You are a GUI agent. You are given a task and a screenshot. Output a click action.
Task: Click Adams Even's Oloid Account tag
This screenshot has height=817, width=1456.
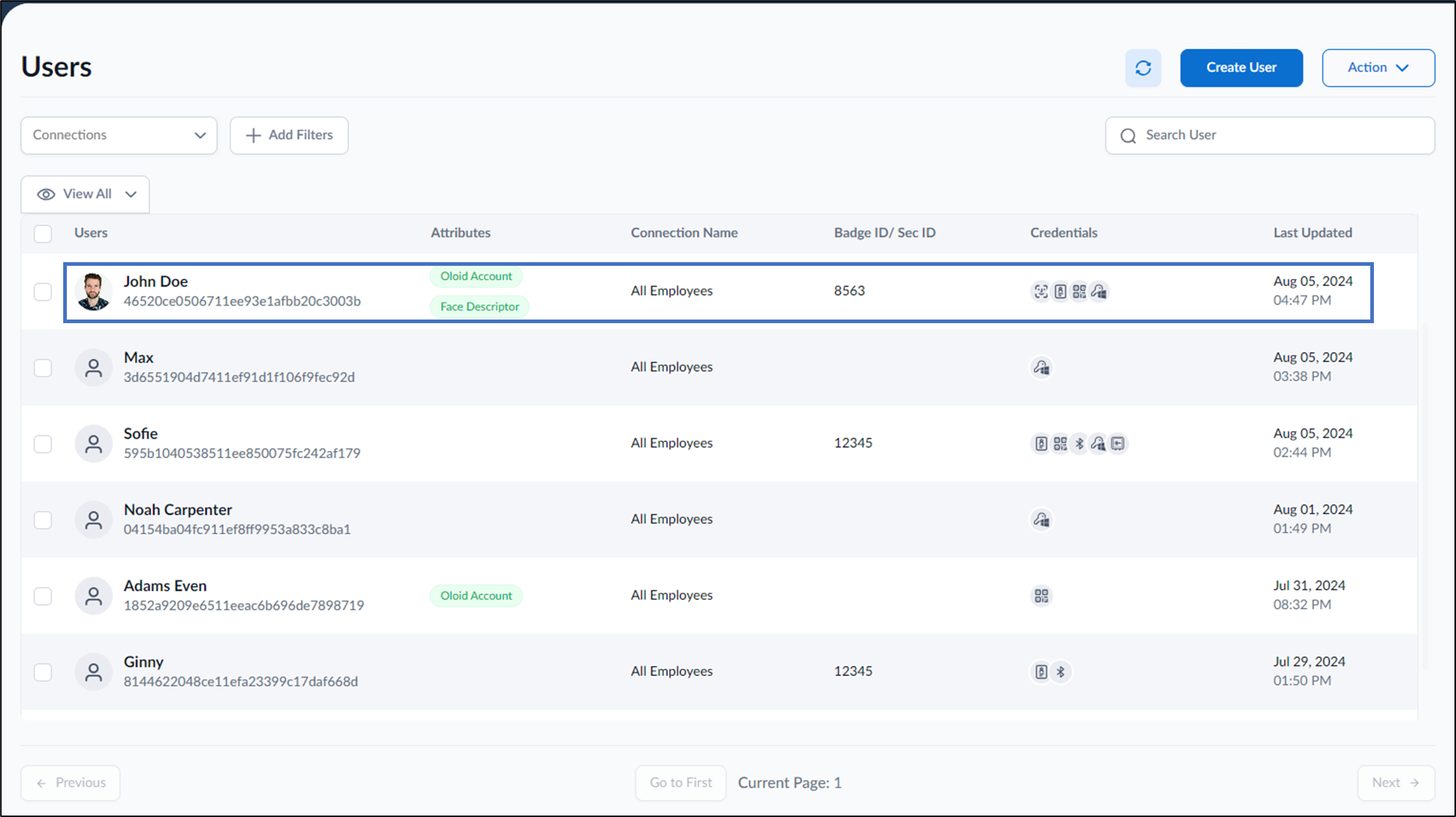[476, 596]
